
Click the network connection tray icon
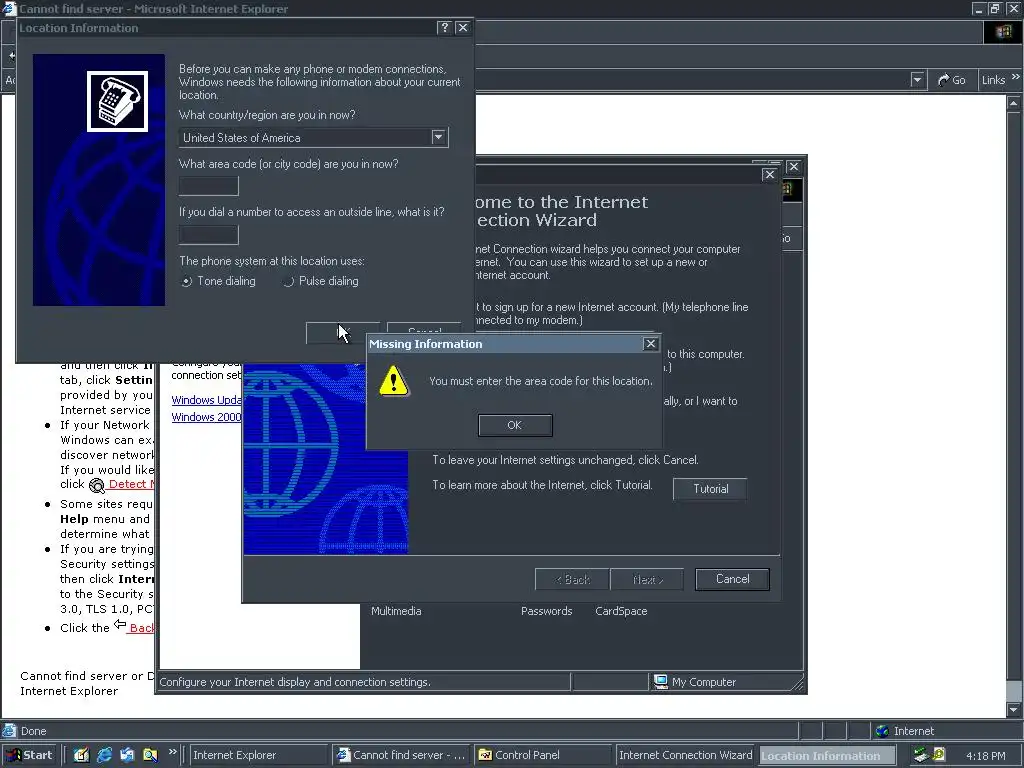(921, 755)
